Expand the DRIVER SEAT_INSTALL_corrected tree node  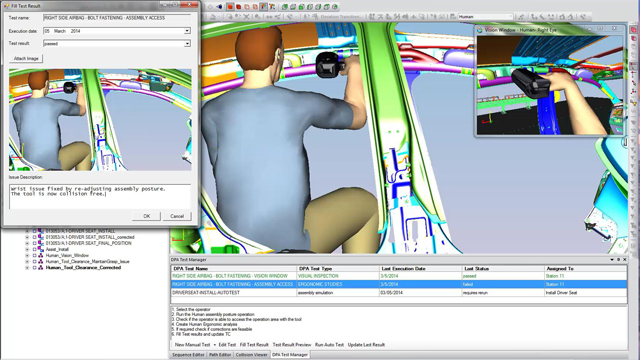click(27, 237)
